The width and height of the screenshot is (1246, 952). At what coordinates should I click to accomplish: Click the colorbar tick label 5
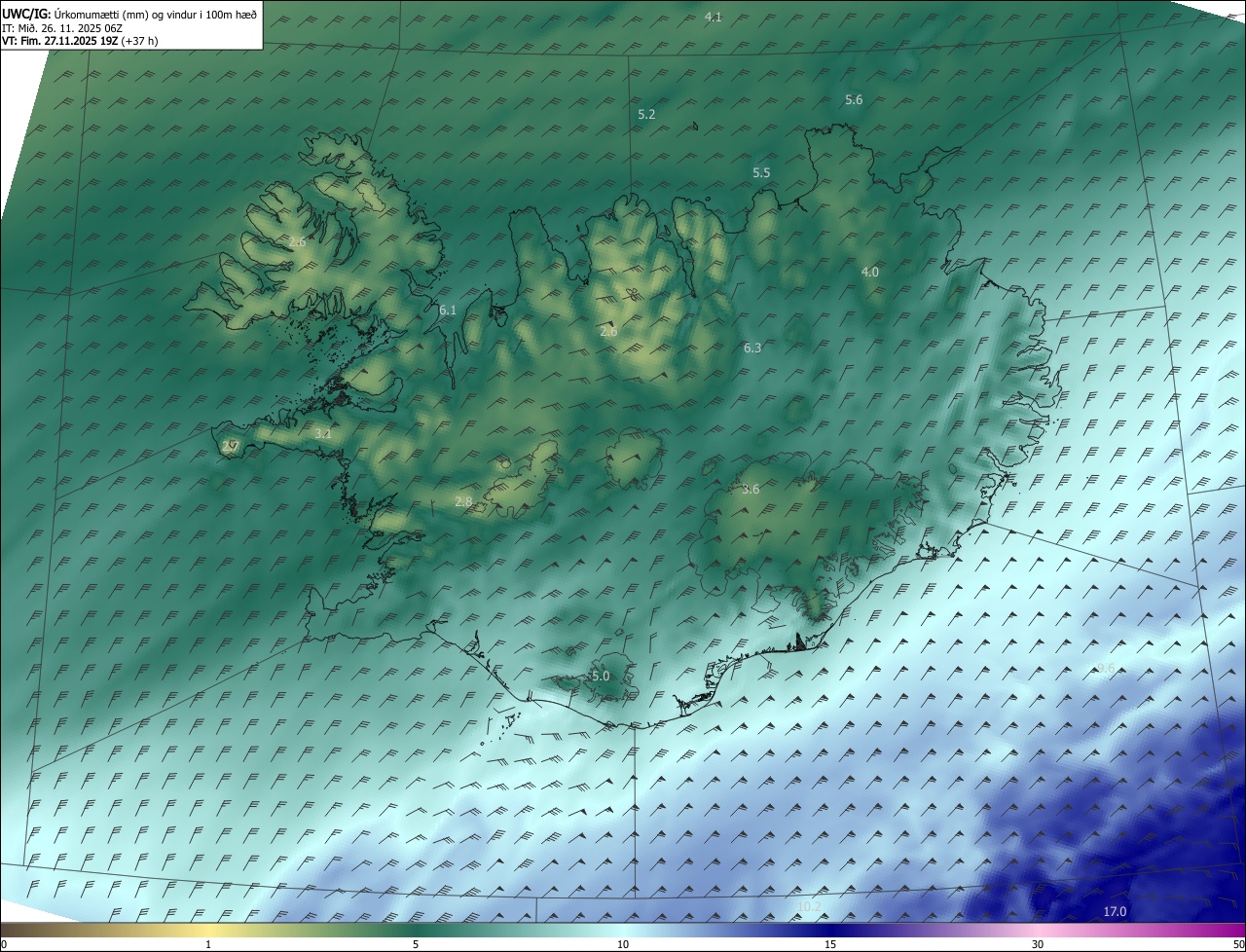click(x=416, y=945)
